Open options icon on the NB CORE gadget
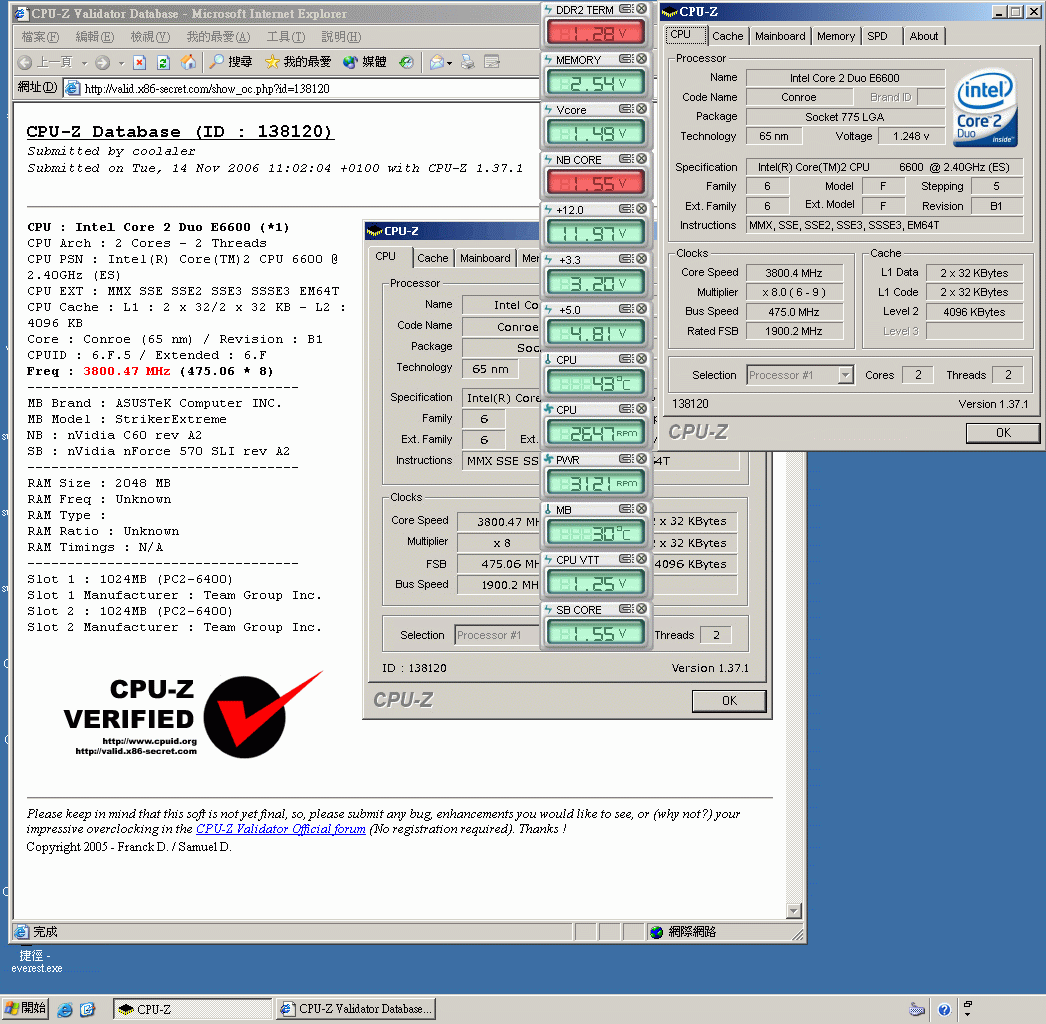Image resolution: width=1046 pixels, height=1024 pixels. 626,159
